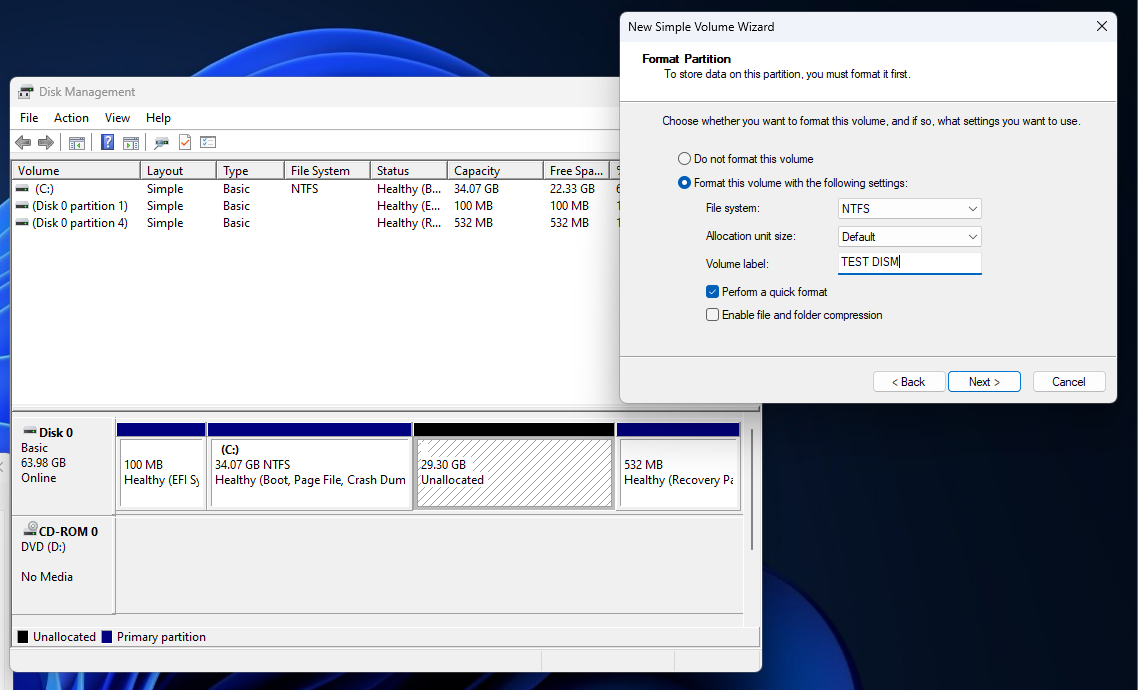
Task: Sort by the Status column header
Action: 409,171
